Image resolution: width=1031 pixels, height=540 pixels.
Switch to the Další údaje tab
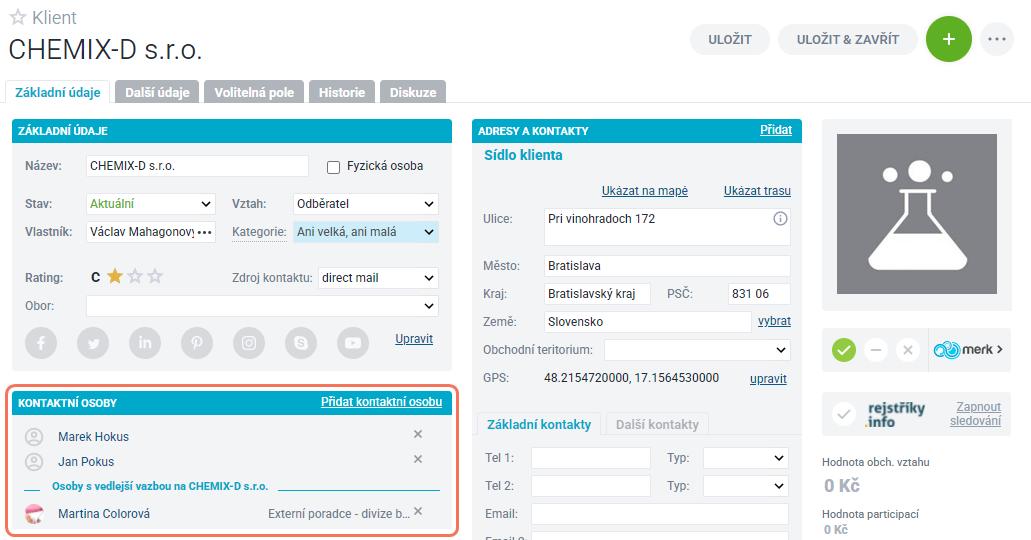click(x=157, y=92)
